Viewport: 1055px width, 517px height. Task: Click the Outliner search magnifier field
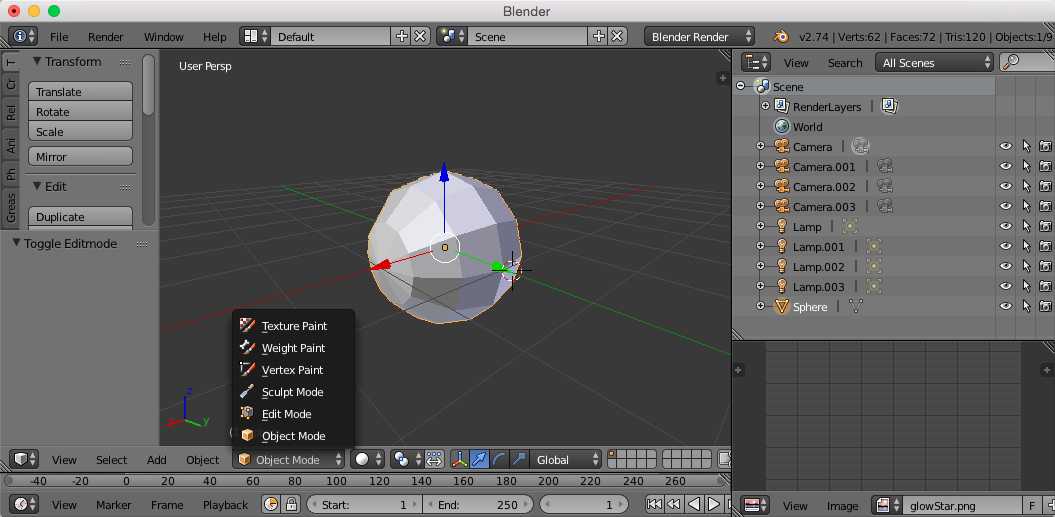(1026, 63)
